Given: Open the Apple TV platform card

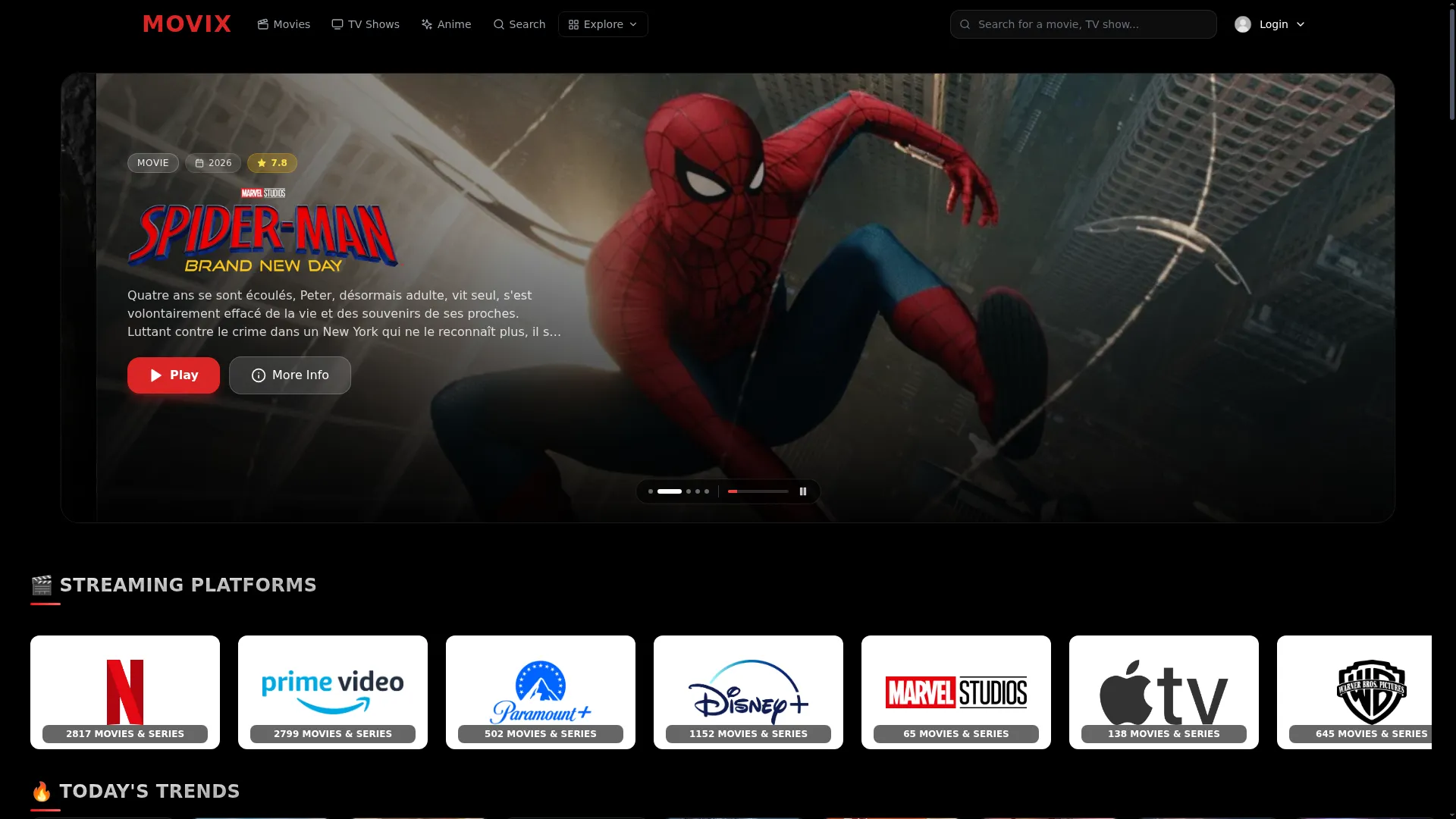Looking at the screenshot, I should click(1164, 692).
